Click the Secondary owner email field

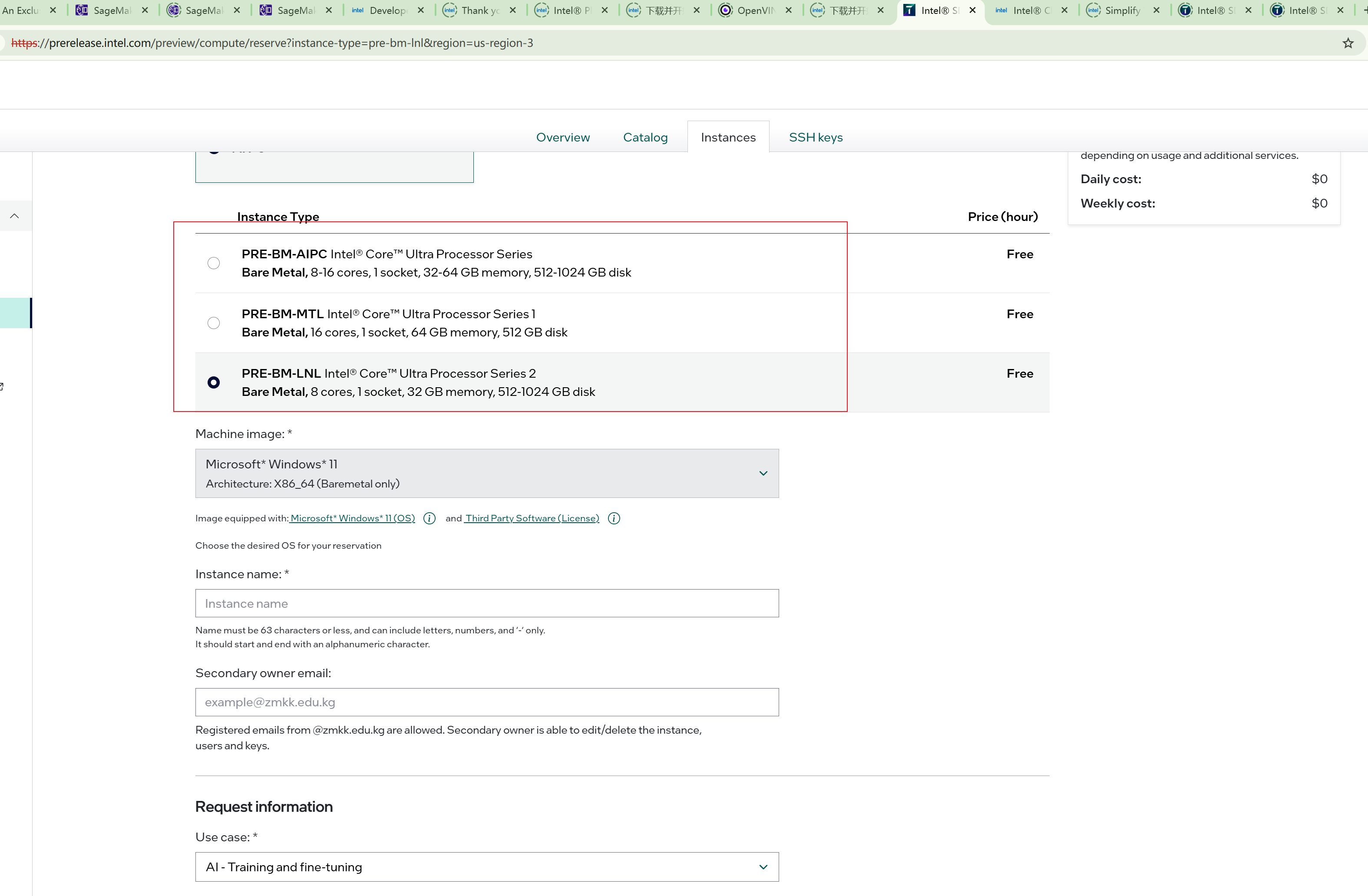[487, 702]
